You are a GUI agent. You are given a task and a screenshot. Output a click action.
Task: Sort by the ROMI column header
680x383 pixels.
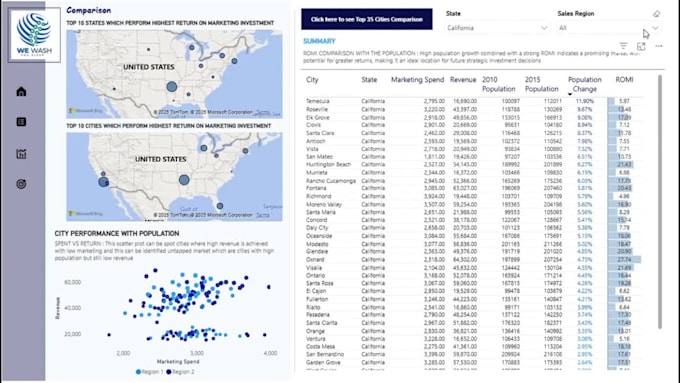click(x=624, y=79)
